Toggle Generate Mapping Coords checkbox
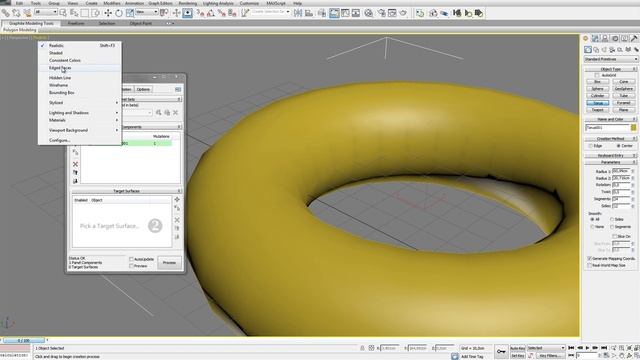 point(589,259)
